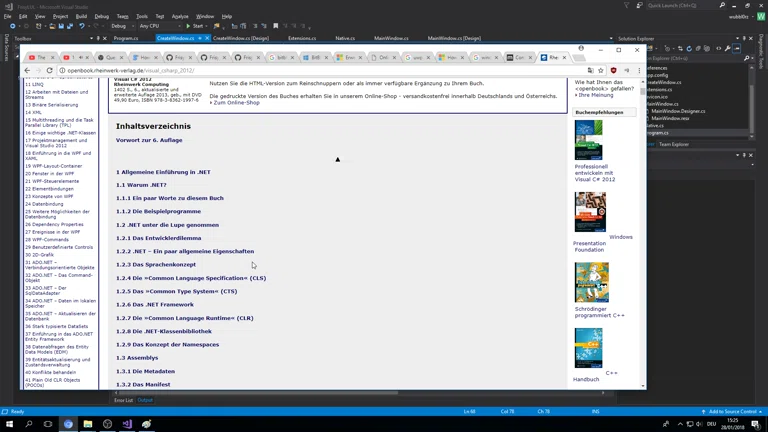This screenshot has width=768, height=432.
Task: Expand the Start button dropdown arrow
Action: coord(207,26)
